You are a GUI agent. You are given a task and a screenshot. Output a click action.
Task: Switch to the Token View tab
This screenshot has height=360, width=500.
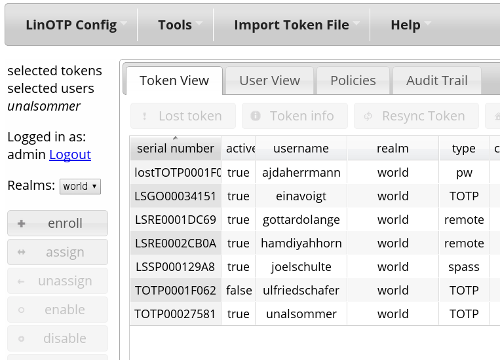174,80
